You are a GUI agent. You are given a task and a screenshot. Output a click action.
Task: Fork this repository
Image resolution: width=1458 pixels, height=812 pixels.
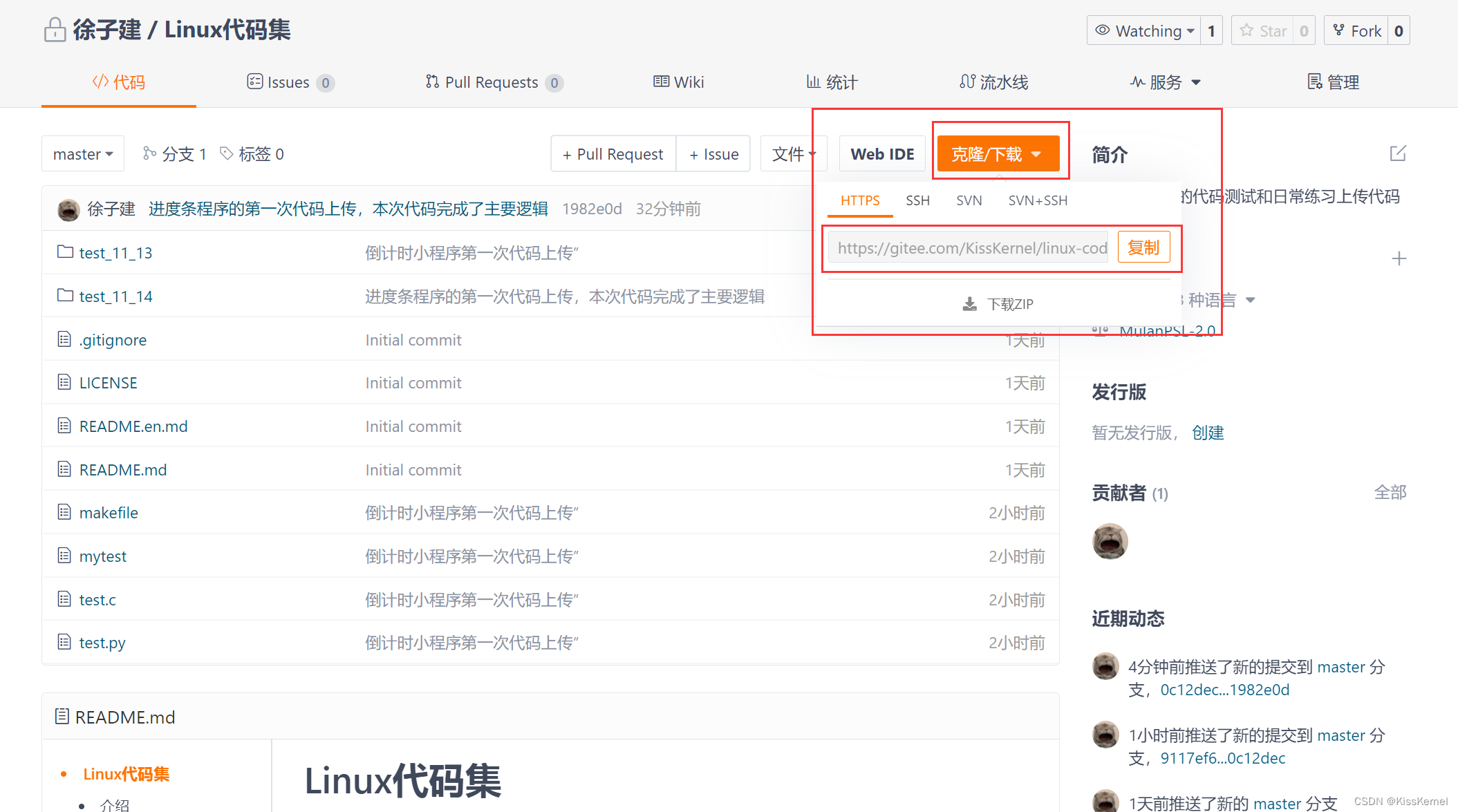click(1357, 31)
